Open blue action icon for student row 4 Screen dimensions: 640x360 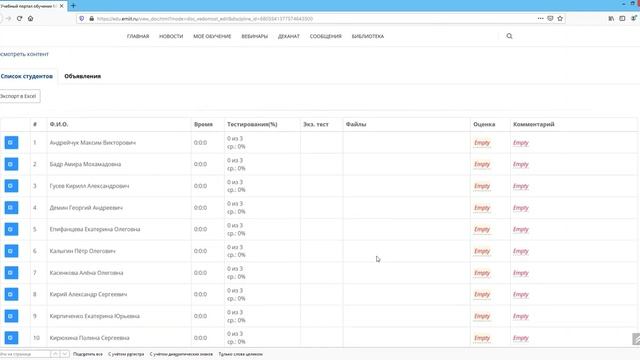tap(11, 207)
